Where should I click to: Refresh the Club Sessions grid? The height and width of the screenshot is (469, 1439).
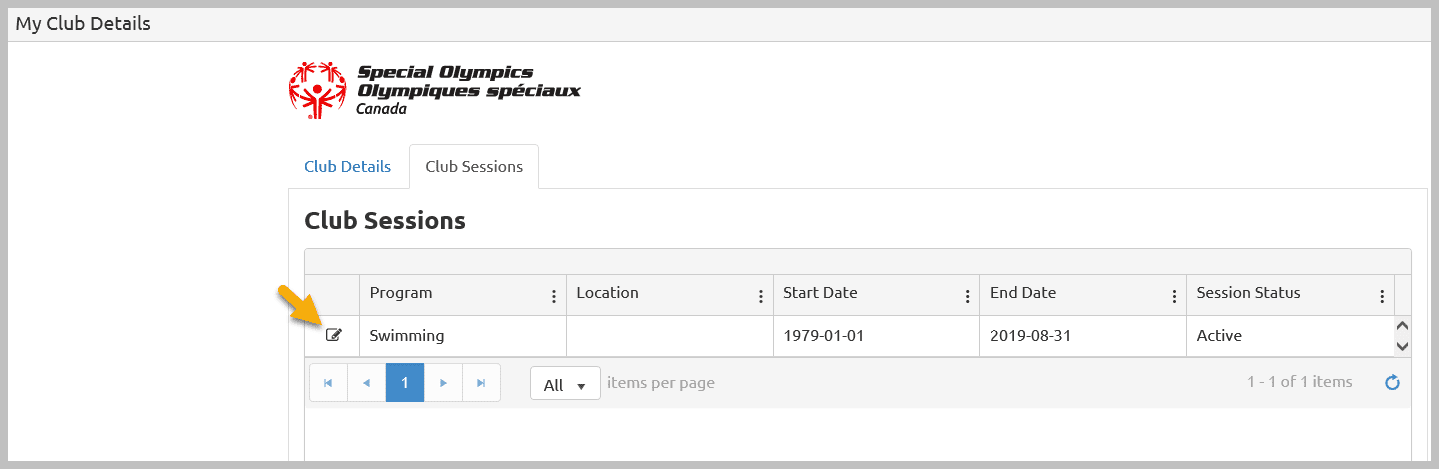1392,382
